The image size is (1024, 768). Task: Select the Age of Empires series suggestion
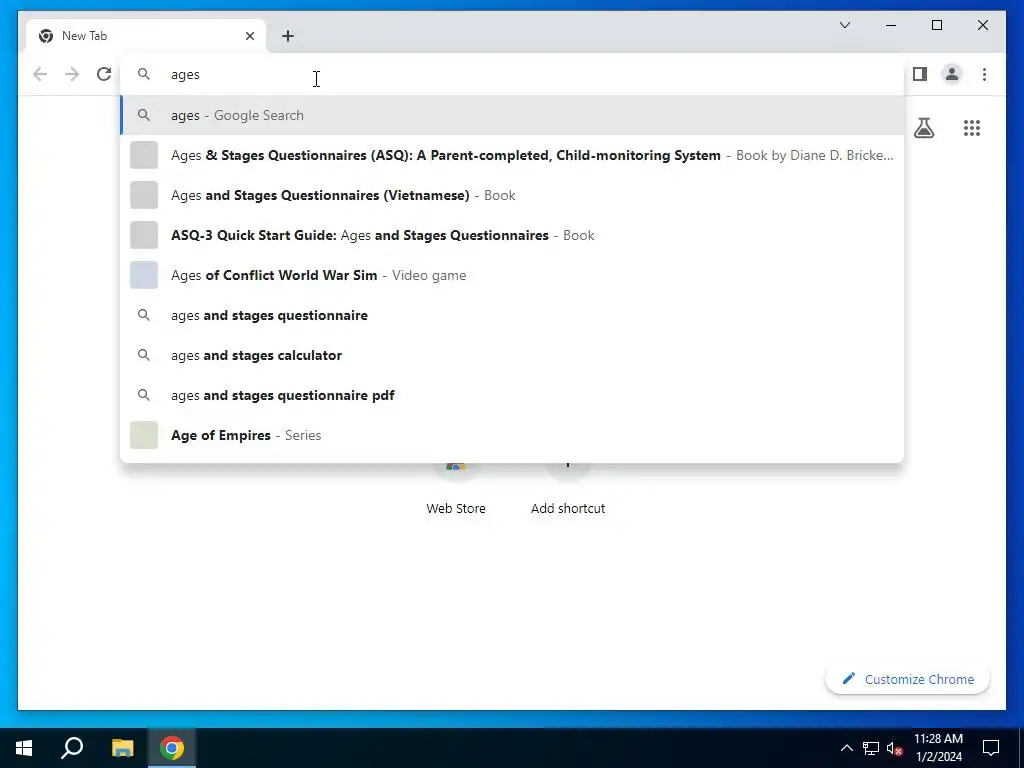[x=513, y=435]
